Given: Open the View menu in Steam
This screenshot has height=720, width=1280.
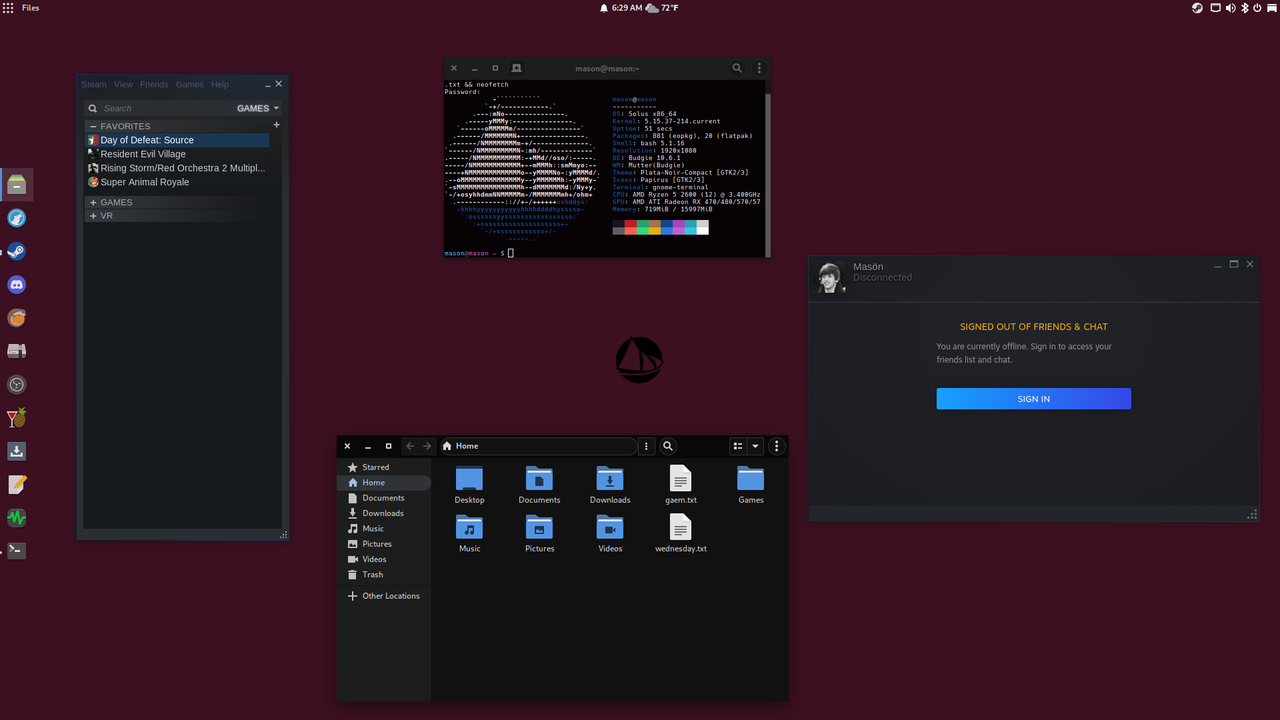Looking at the screenshot, I should (123, 85).
